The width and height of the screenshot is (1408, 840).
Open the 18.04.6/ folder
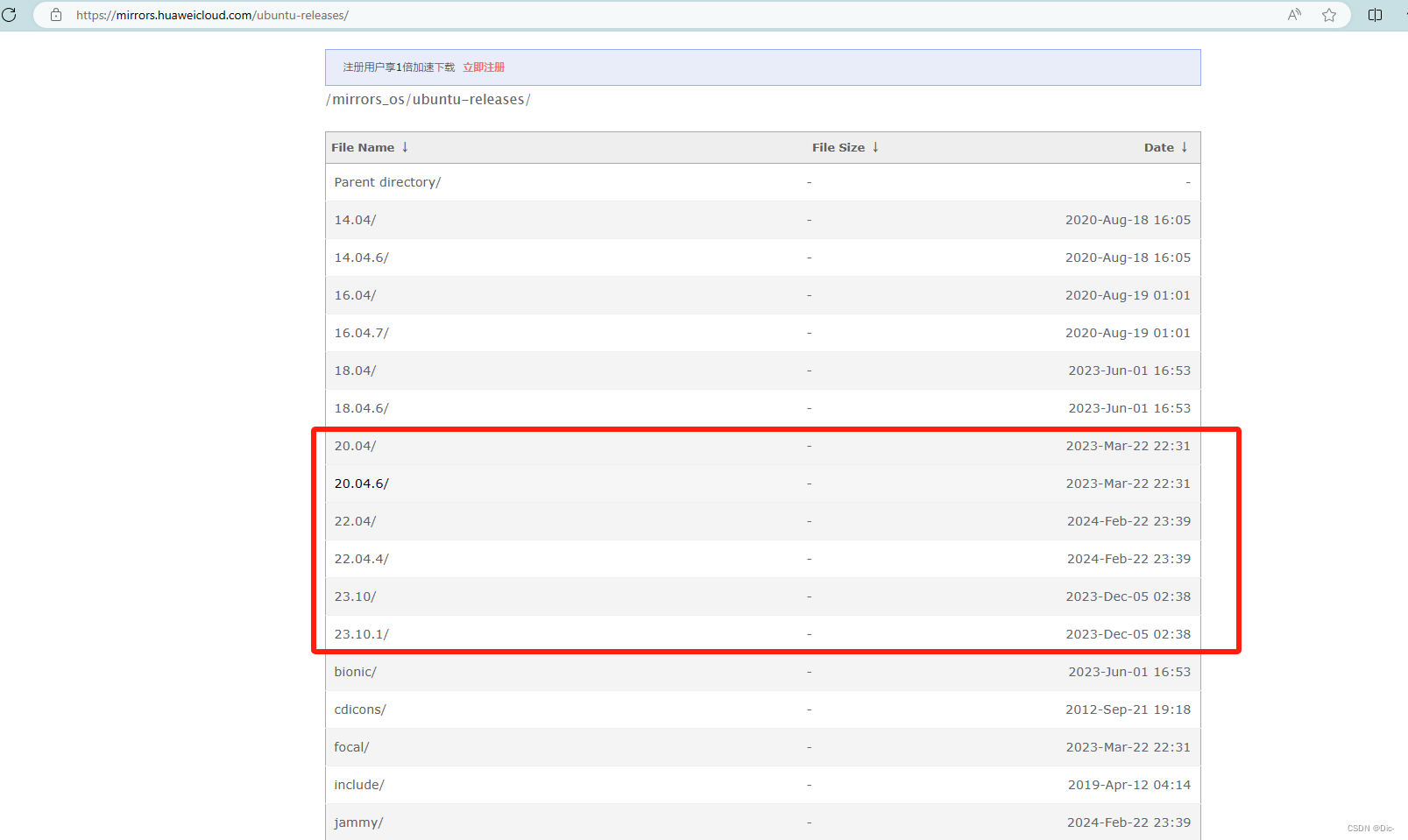click(x=361, y=408)
